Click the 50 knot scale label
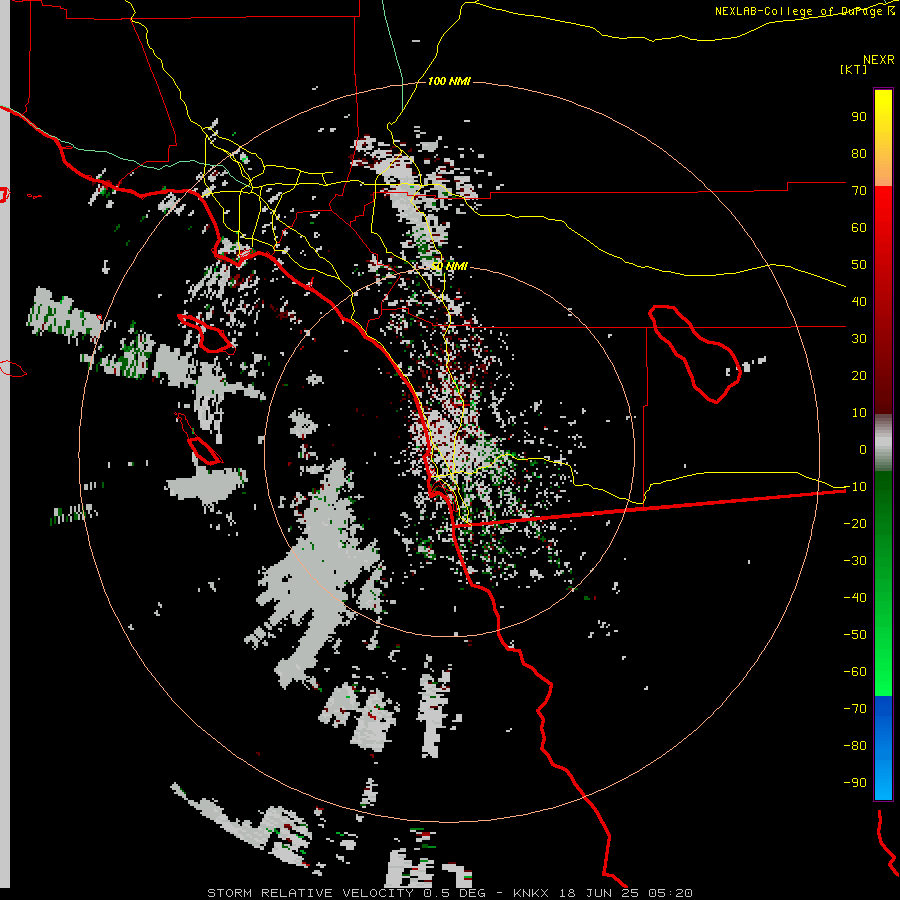Screen dimensions: 900x900 point(859,265)
